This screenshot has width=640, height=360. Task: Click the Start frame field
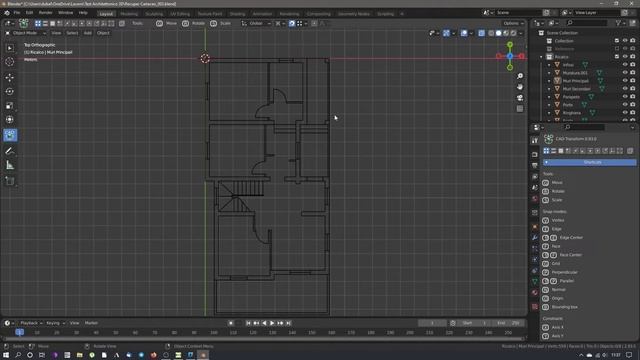pyautogui.click(x=474, y=323)
